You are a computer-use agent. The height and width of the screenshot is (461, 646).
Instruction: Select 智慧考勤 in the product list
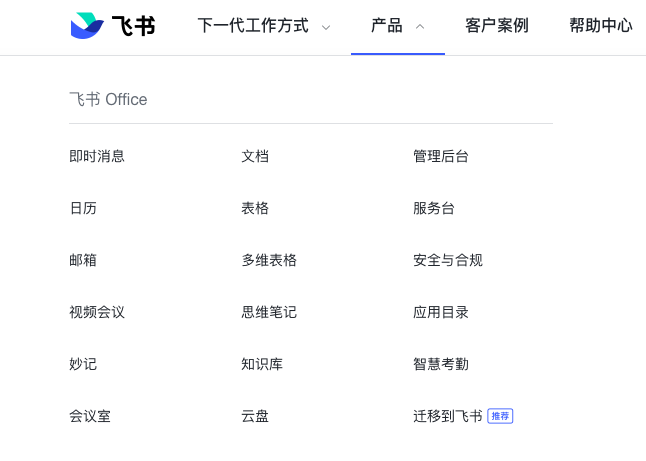[441, 364]
